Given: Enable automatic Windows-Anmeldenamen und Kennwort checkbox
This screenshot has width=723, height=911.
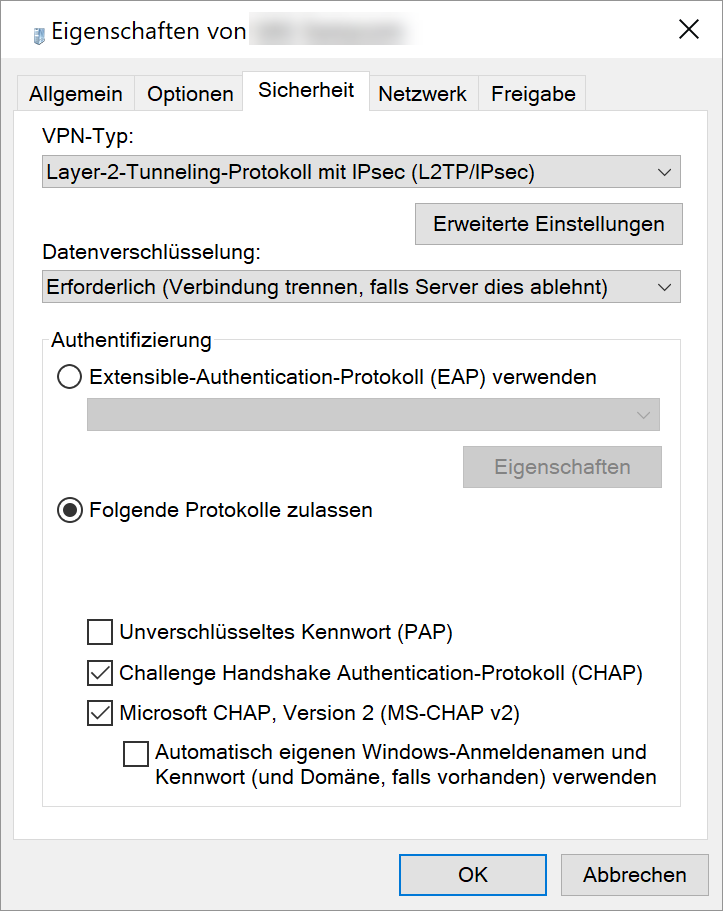Looking at the screenshot, I should (x=136, y=753).
